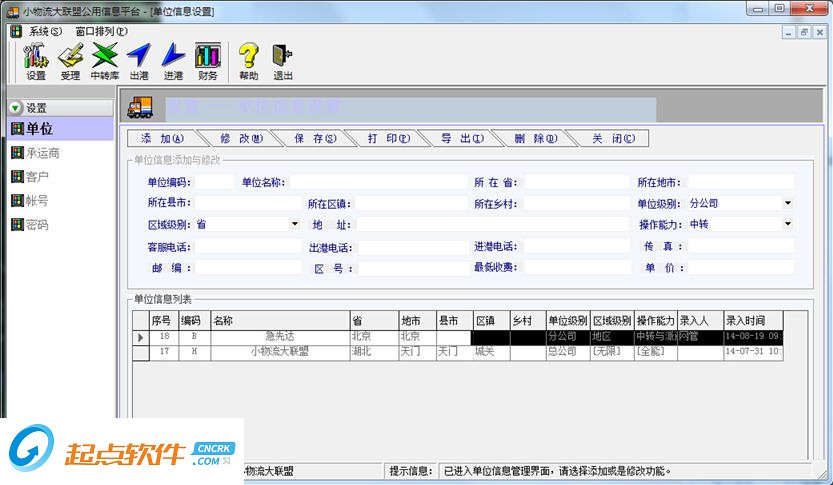
Task: Select 密码 in the sidebar
Action: [x=36, y=225]
